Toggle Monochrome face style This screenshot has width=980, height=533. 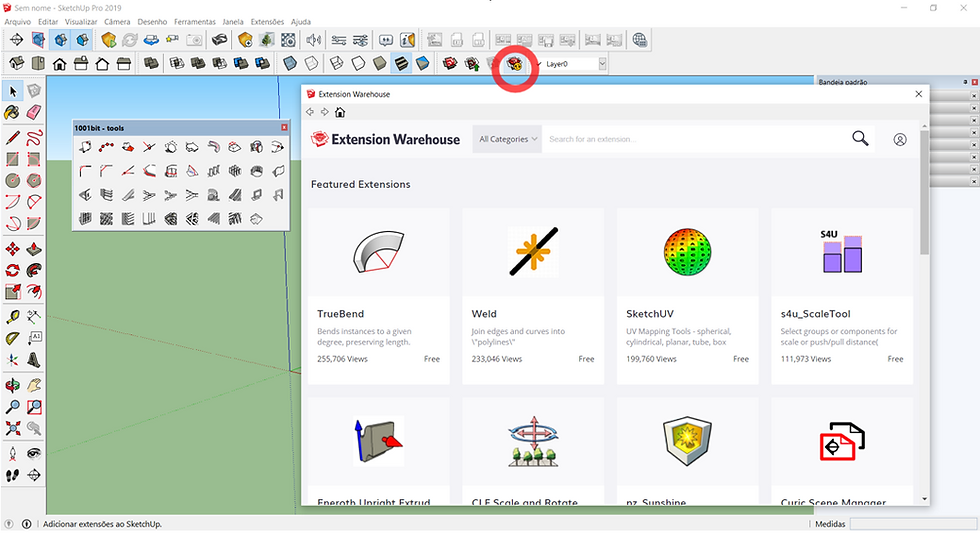coord(422,63)
